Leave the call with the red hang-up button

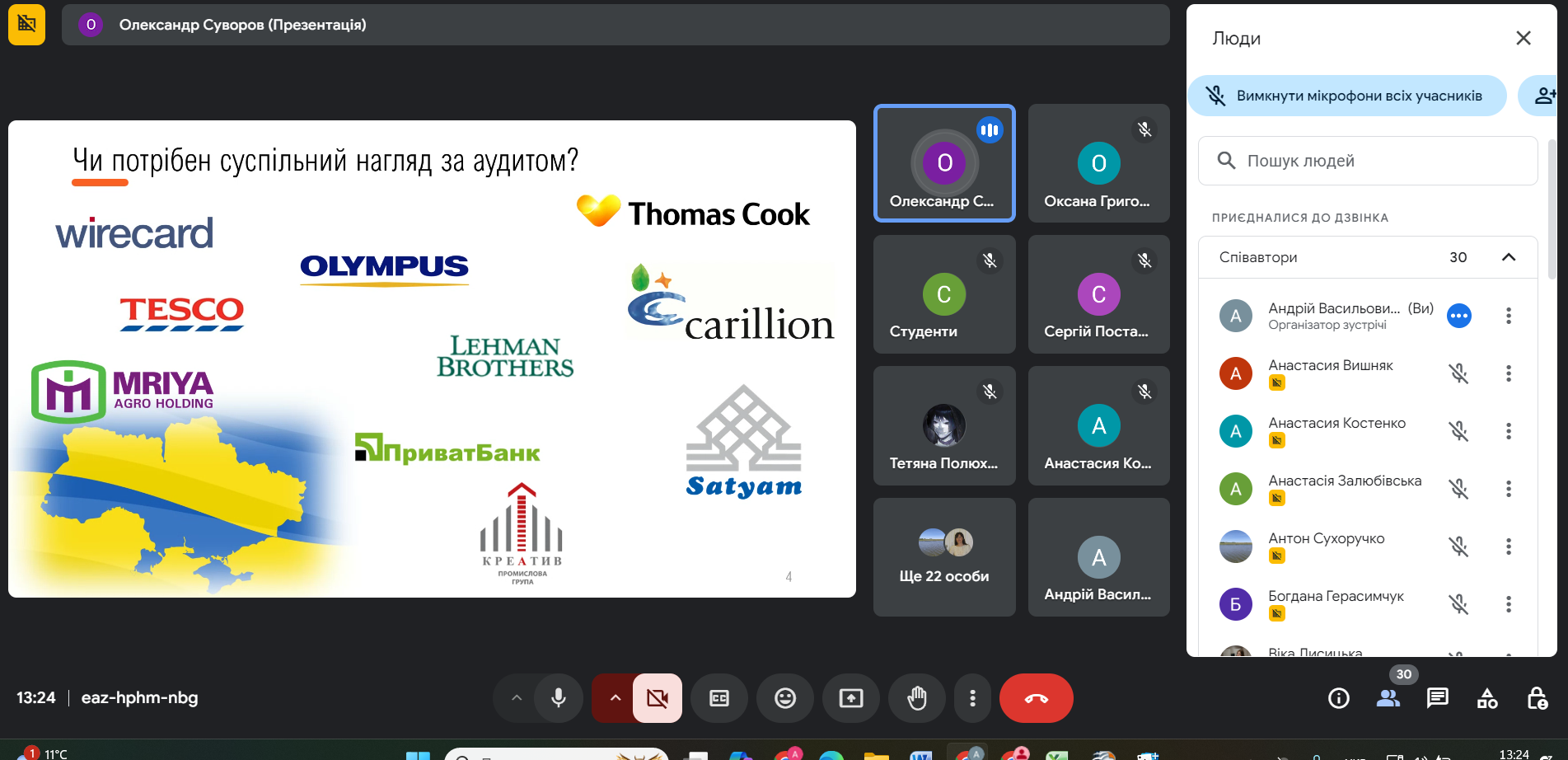click(1037, 698)
